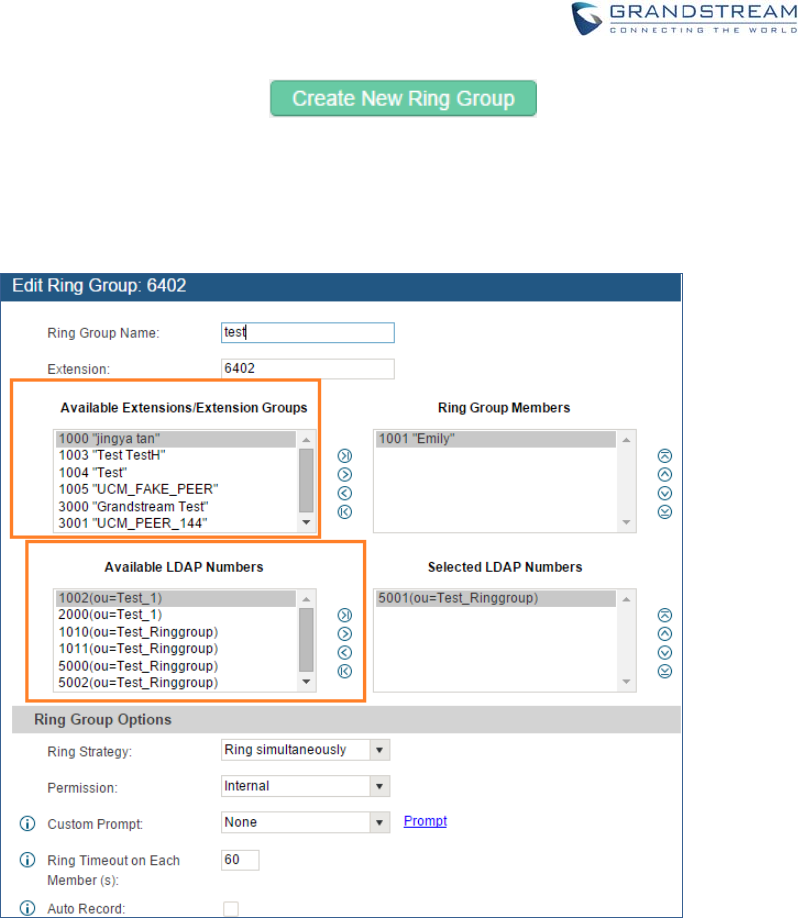Select extension 1005 "UCM_FAKE_PEER"

176,489
